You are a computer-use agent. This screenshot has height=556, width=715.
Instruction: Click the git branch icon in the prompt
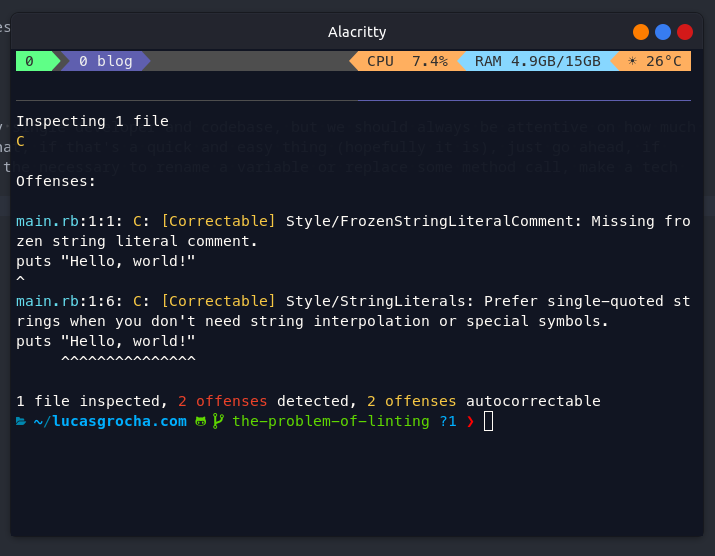tap(217, 421)
